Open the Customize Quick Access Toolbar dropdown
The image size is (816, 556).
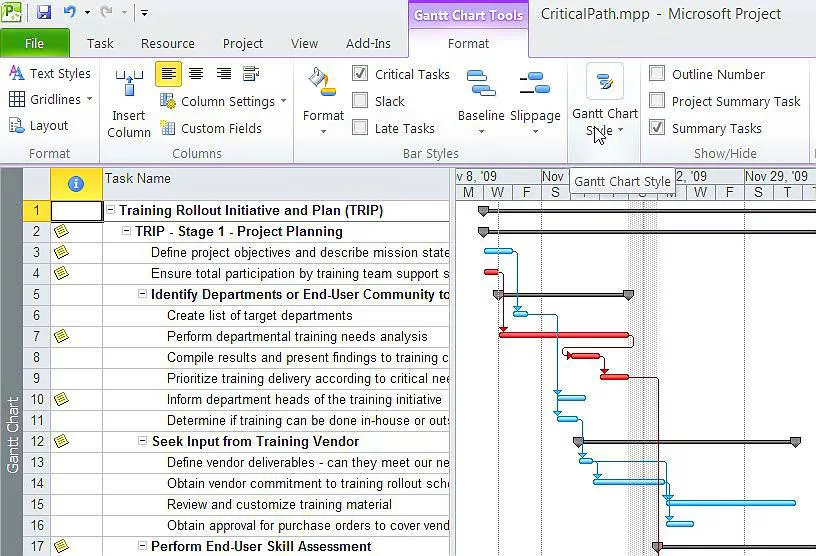[x=144, y=12]
